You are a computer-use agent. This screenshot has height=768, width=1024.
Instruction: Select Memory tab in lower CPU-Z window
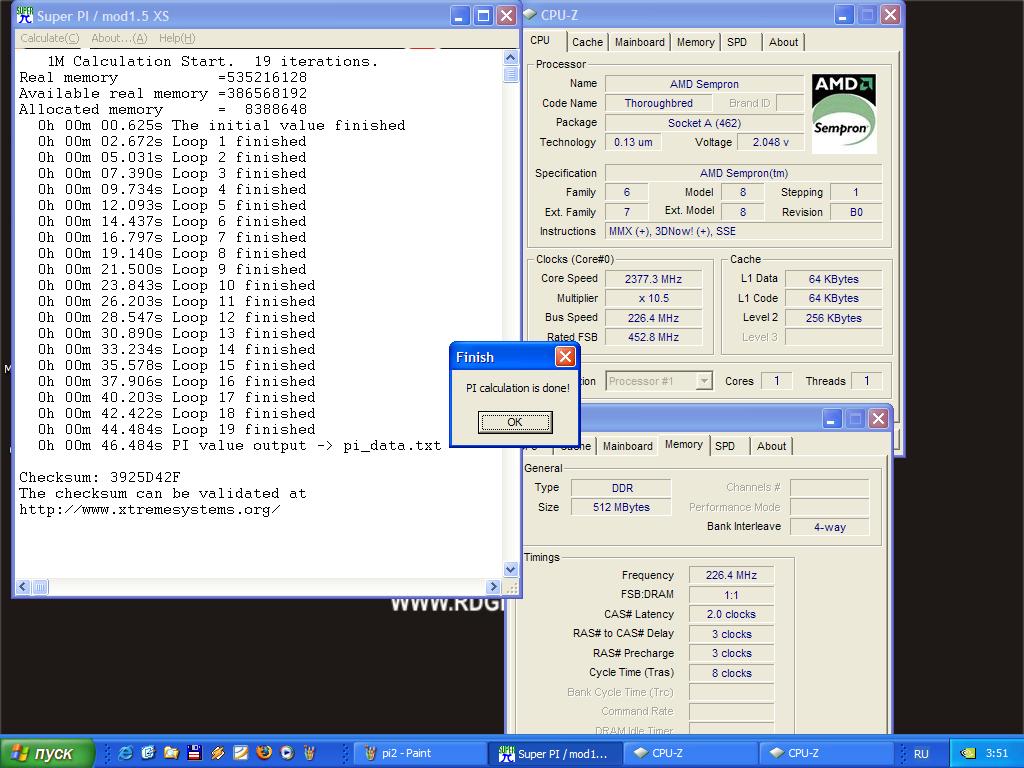[684, 444]
